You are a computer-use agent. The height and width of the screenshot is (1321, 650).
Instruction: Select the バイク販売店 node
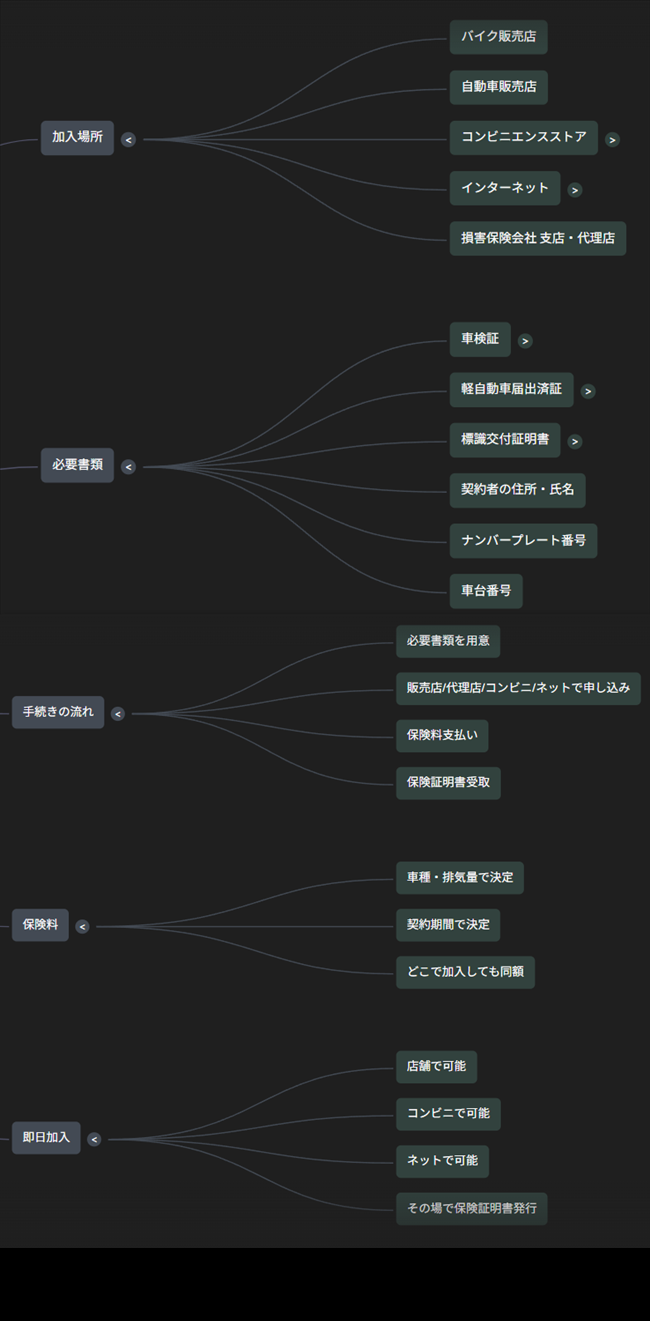pos(498,37)
